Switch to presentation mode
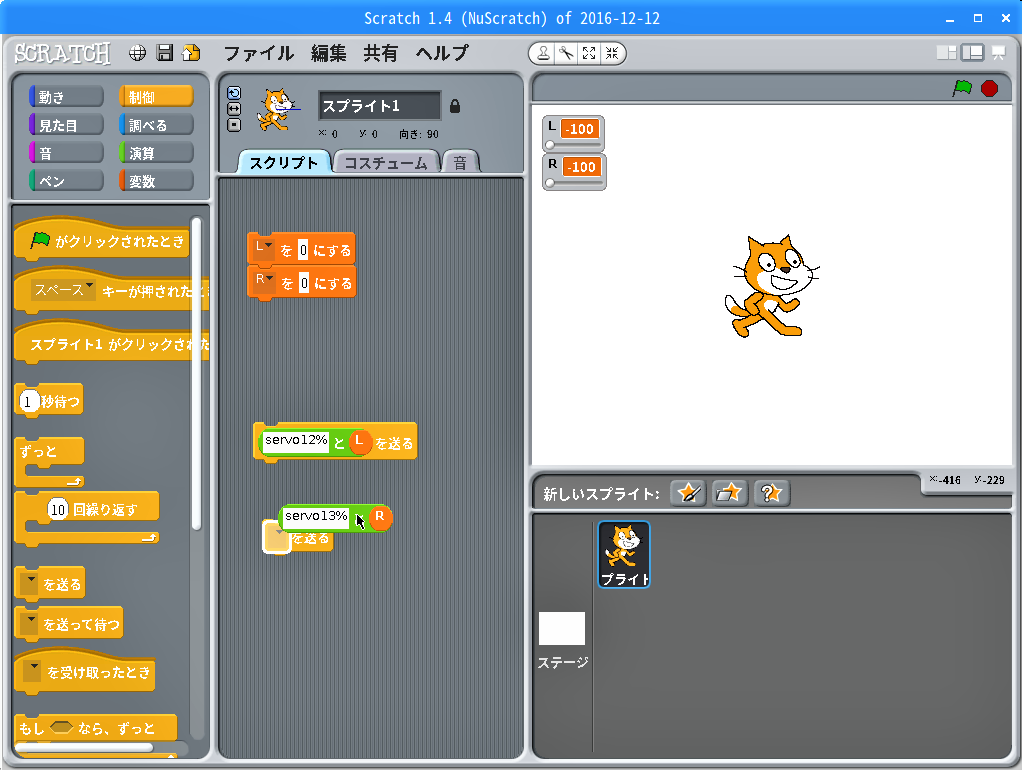Screen dimensions: 1022x770 [x=998, y=53]
